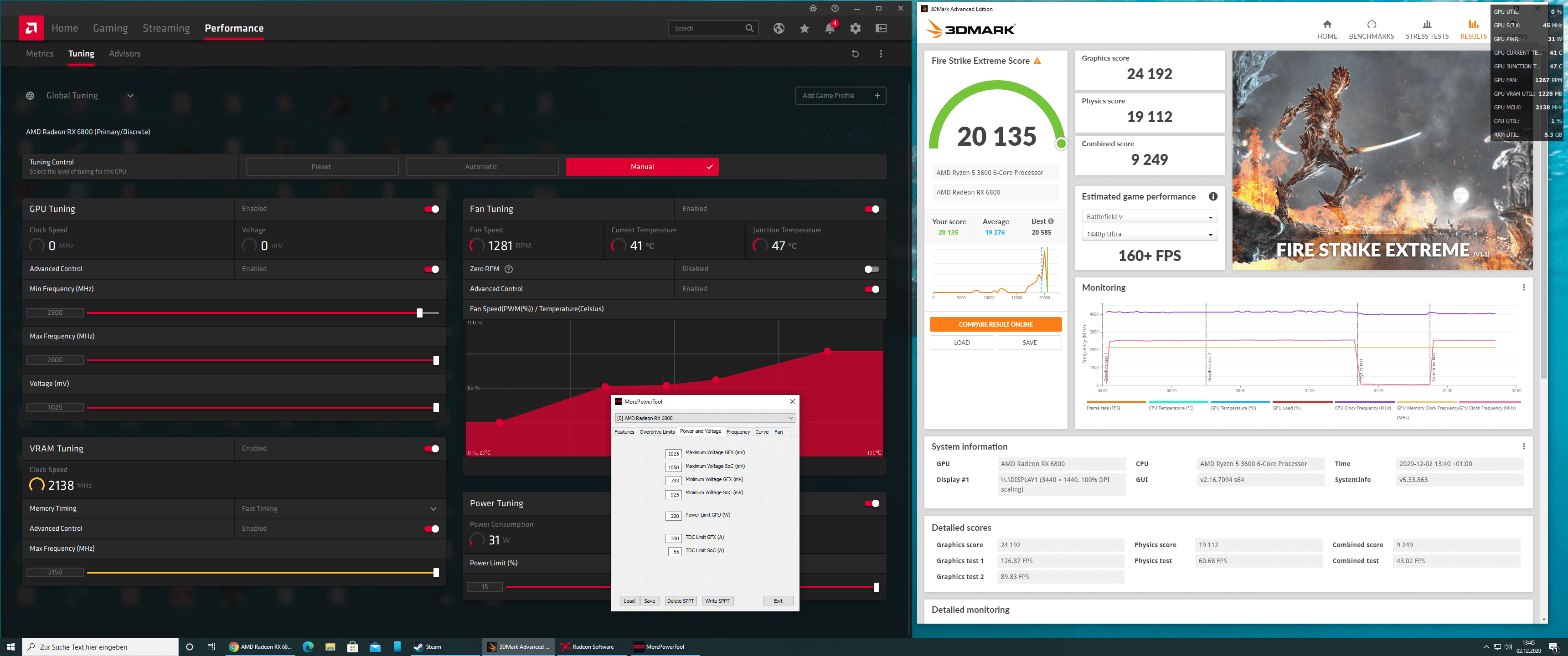Disable GPU Tuning toggle
Screen dimensions: 1568x656
[x=432, y=210]
